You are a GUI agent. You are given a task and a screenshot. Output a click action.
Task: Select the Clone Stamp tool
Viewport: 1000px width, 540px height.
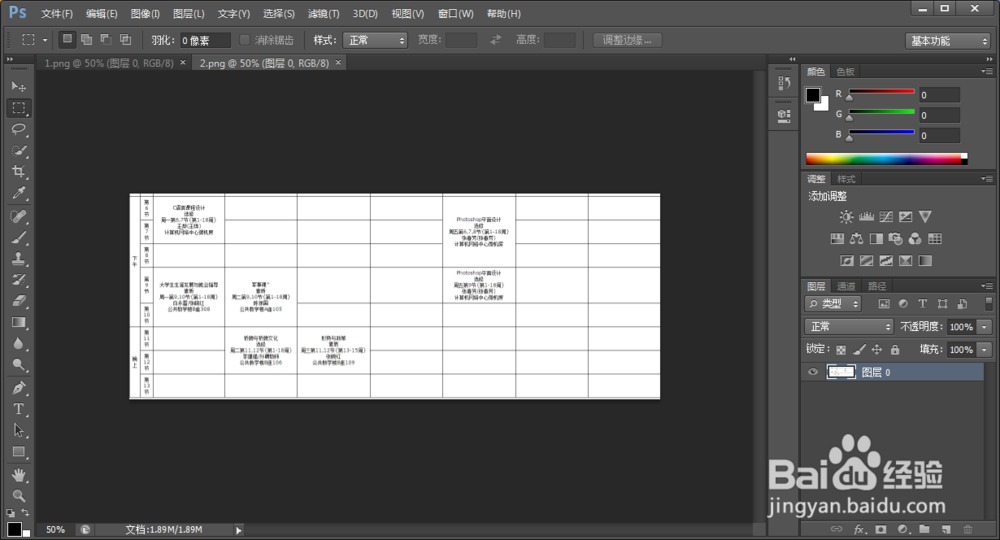pyautogui.click(x=18, y=259)
